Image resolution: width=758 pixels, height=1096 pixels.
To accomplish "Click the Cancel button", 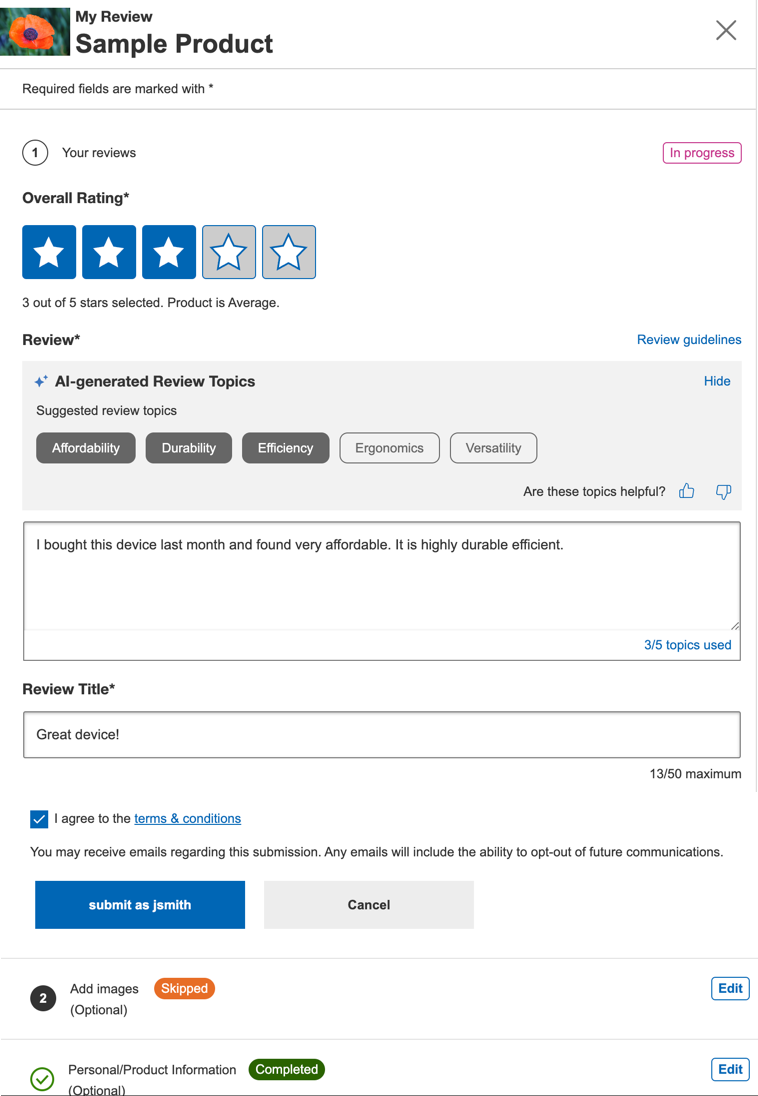I will click(x=368, y=905).
